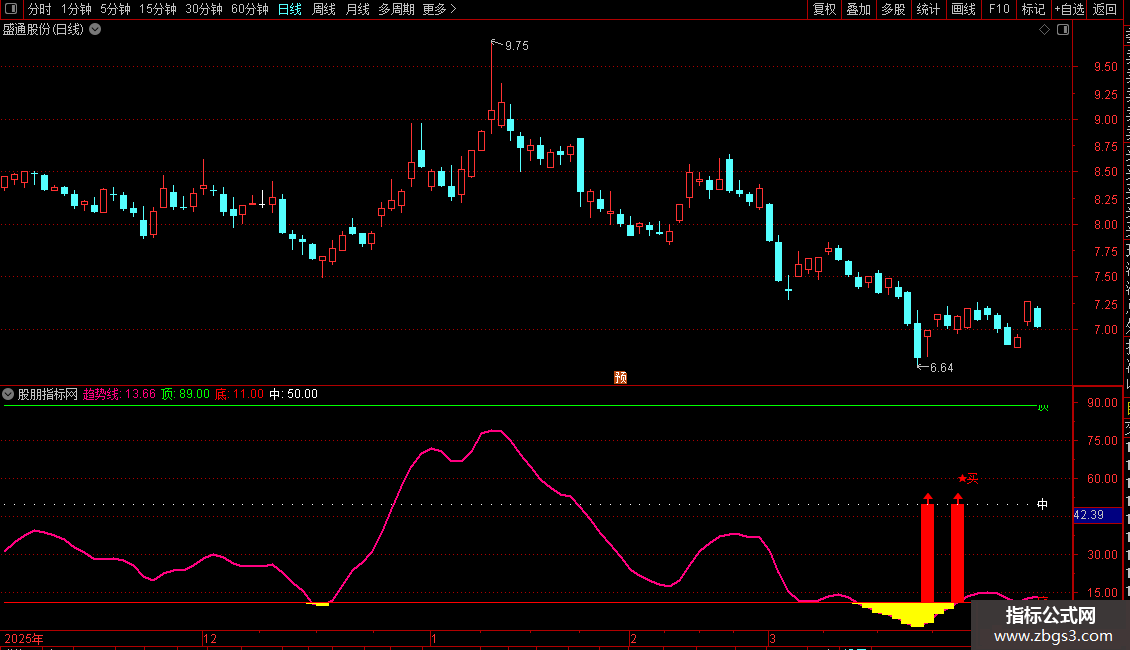Add the stock via +自选 button

pos(1068,10)
